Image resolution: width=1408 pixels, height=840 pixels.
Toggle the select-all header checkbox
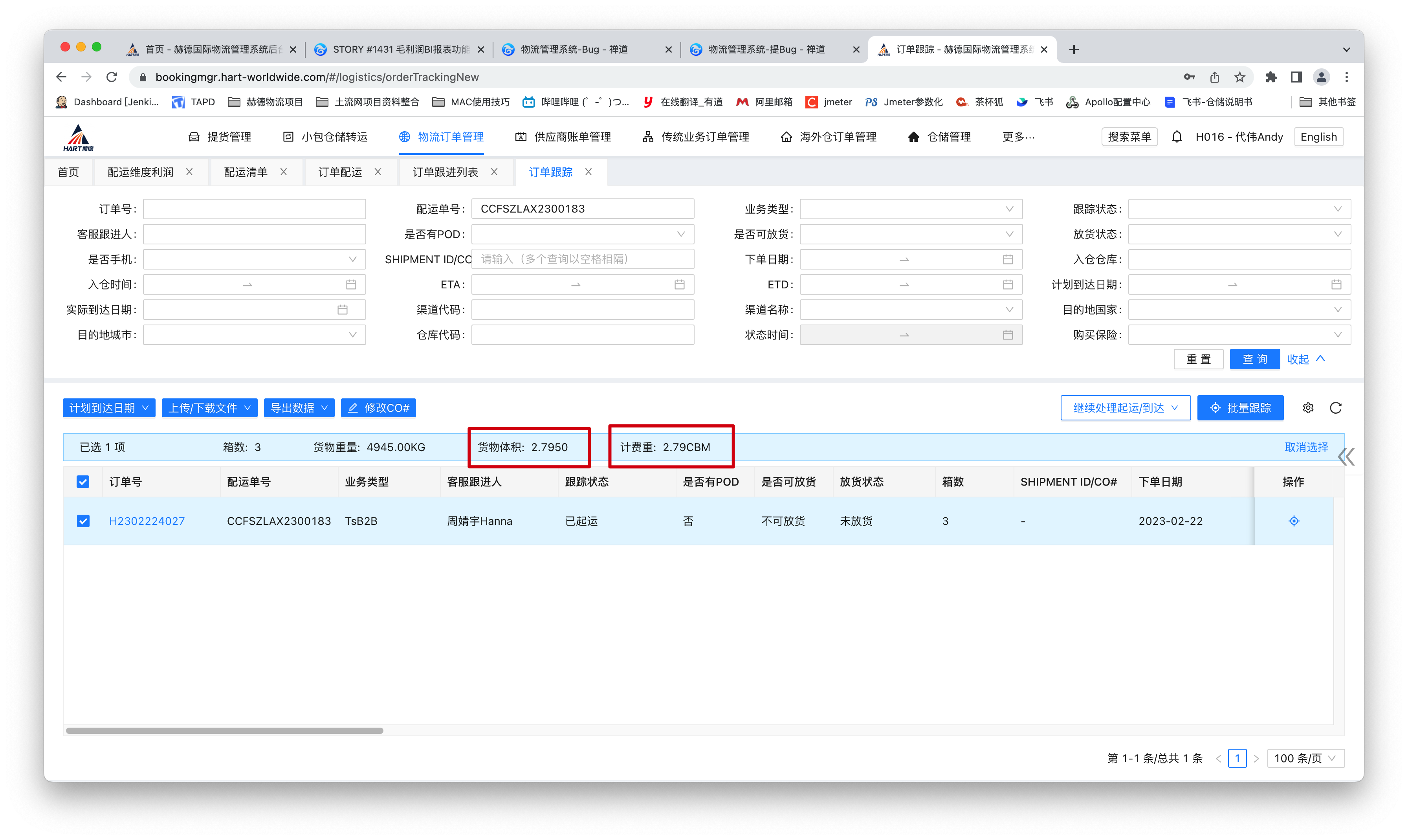83,482
